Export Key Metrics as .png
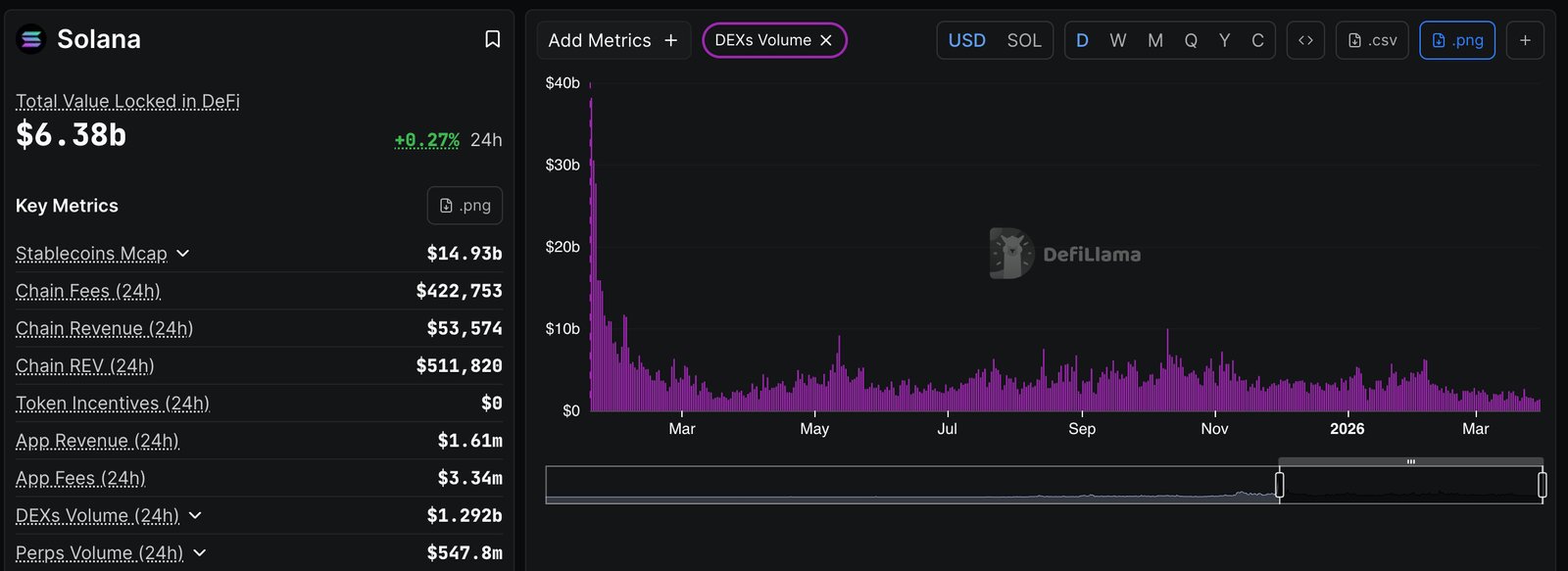The width and height of the screenshot is (1568, 571). pos(465,206)
